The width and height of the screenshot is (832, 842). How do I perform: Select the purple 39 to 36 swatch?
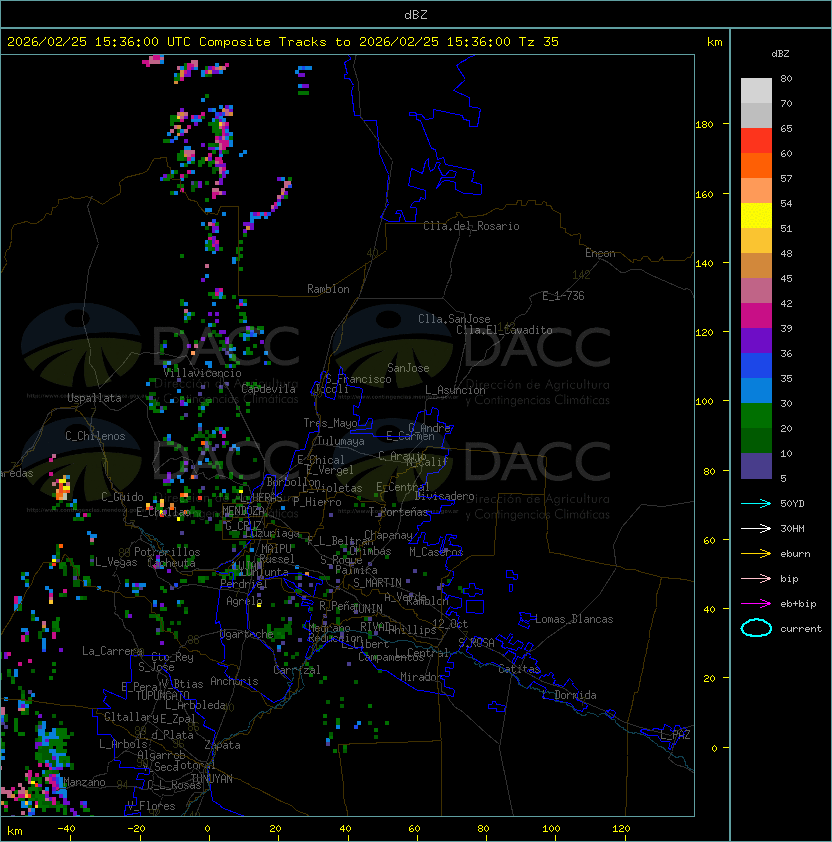[756, 340]
